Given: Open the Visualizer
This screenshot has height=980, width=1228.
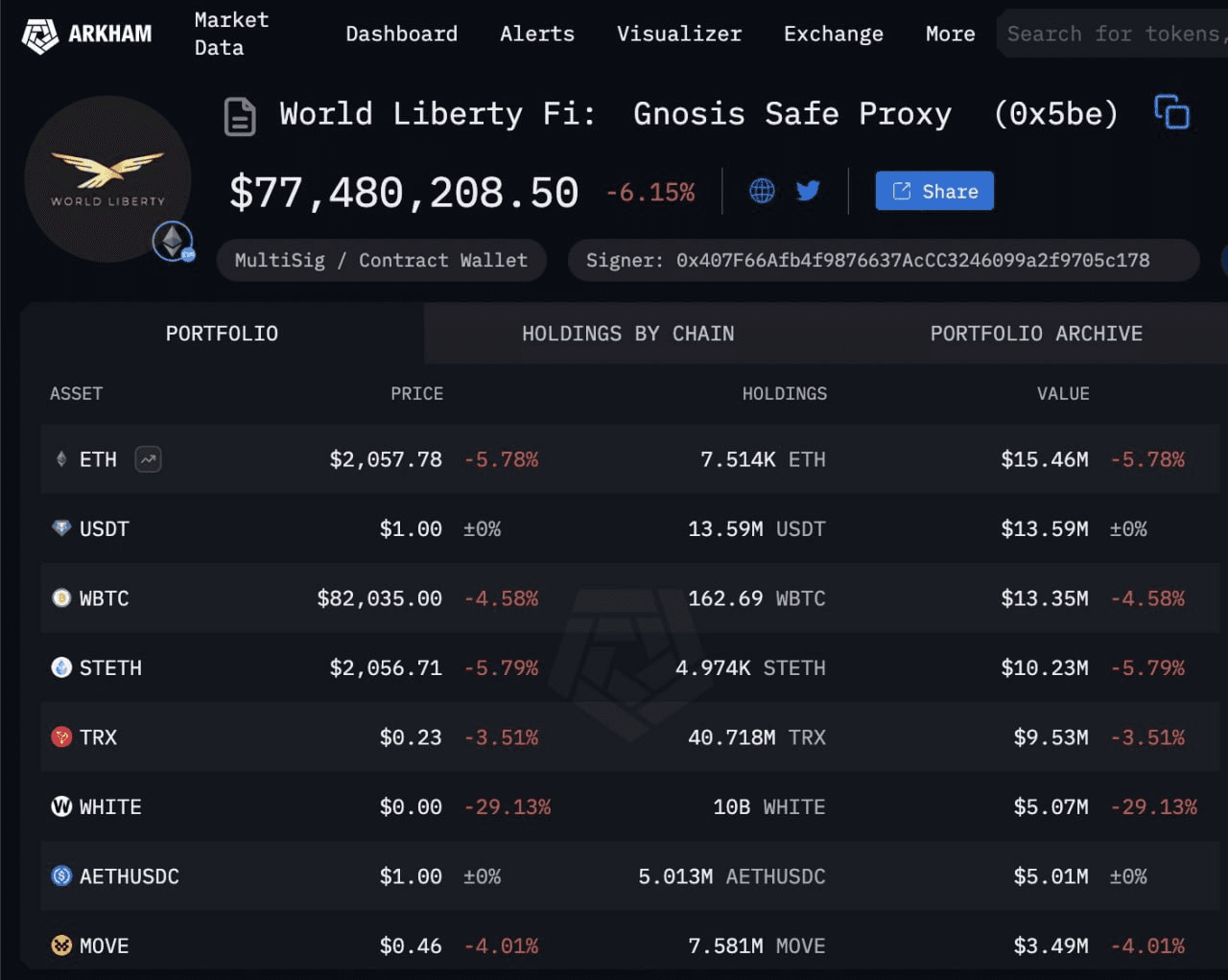Looking at the screenshot, I should coord(679,34).
